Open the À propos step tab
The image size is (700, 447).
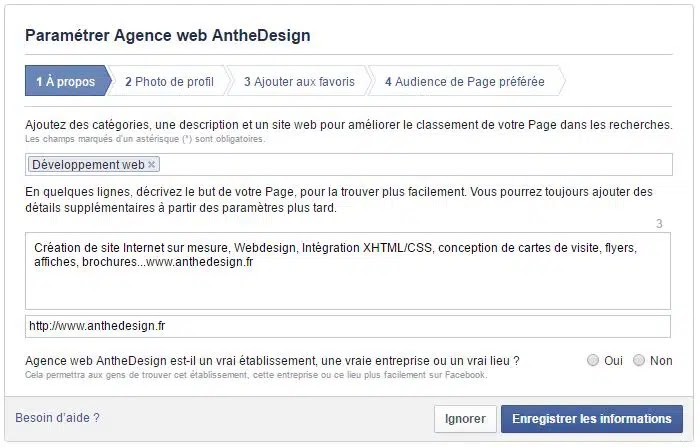click(x=66, y=82)
